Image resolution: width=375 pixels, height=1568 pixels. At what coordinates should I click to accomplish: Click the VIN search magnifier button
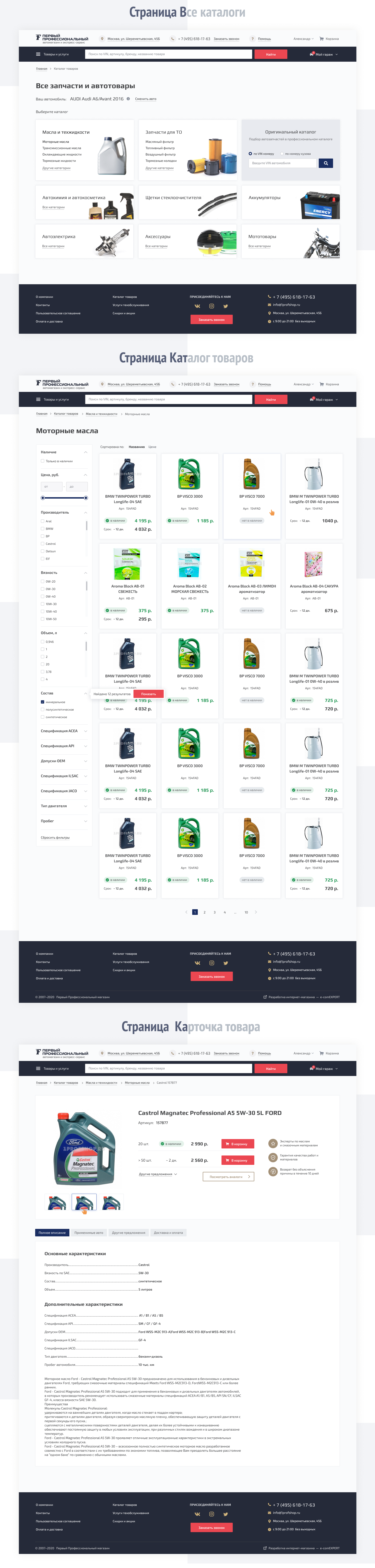coord(326,163)
